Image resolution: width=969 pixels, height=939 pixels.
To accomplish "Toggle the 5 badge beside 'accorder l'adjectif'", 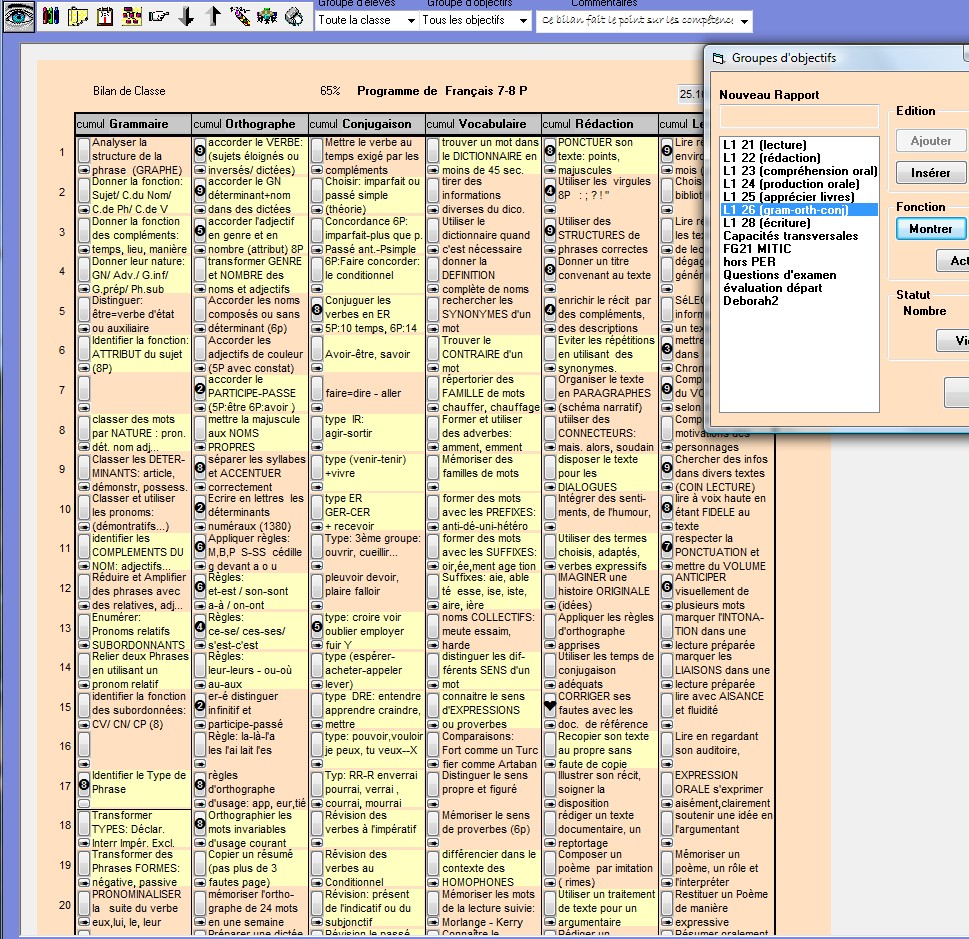I will 200,230.
